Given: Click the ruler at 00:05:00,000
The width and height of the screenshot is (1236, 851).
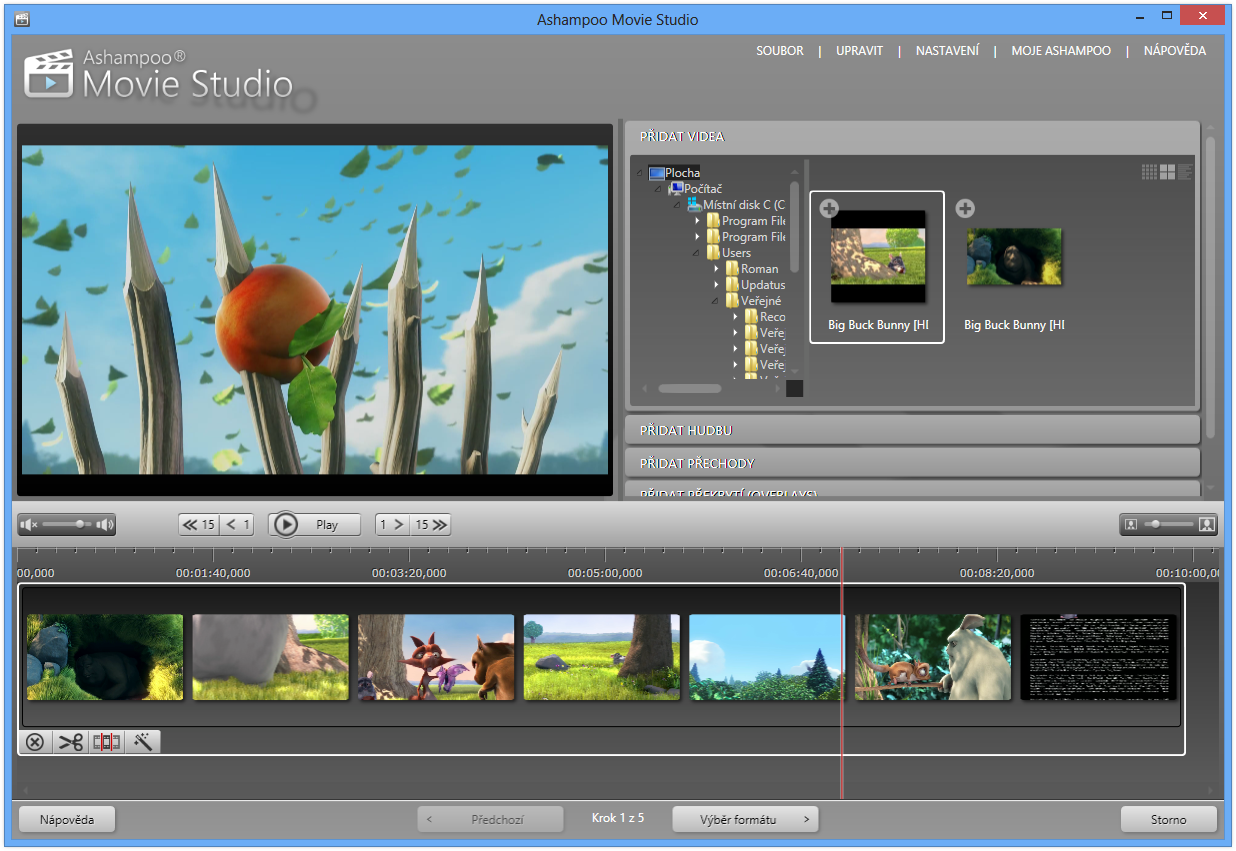Looking at the screenshot, I should pyautogui.click(x=605, y=574).
